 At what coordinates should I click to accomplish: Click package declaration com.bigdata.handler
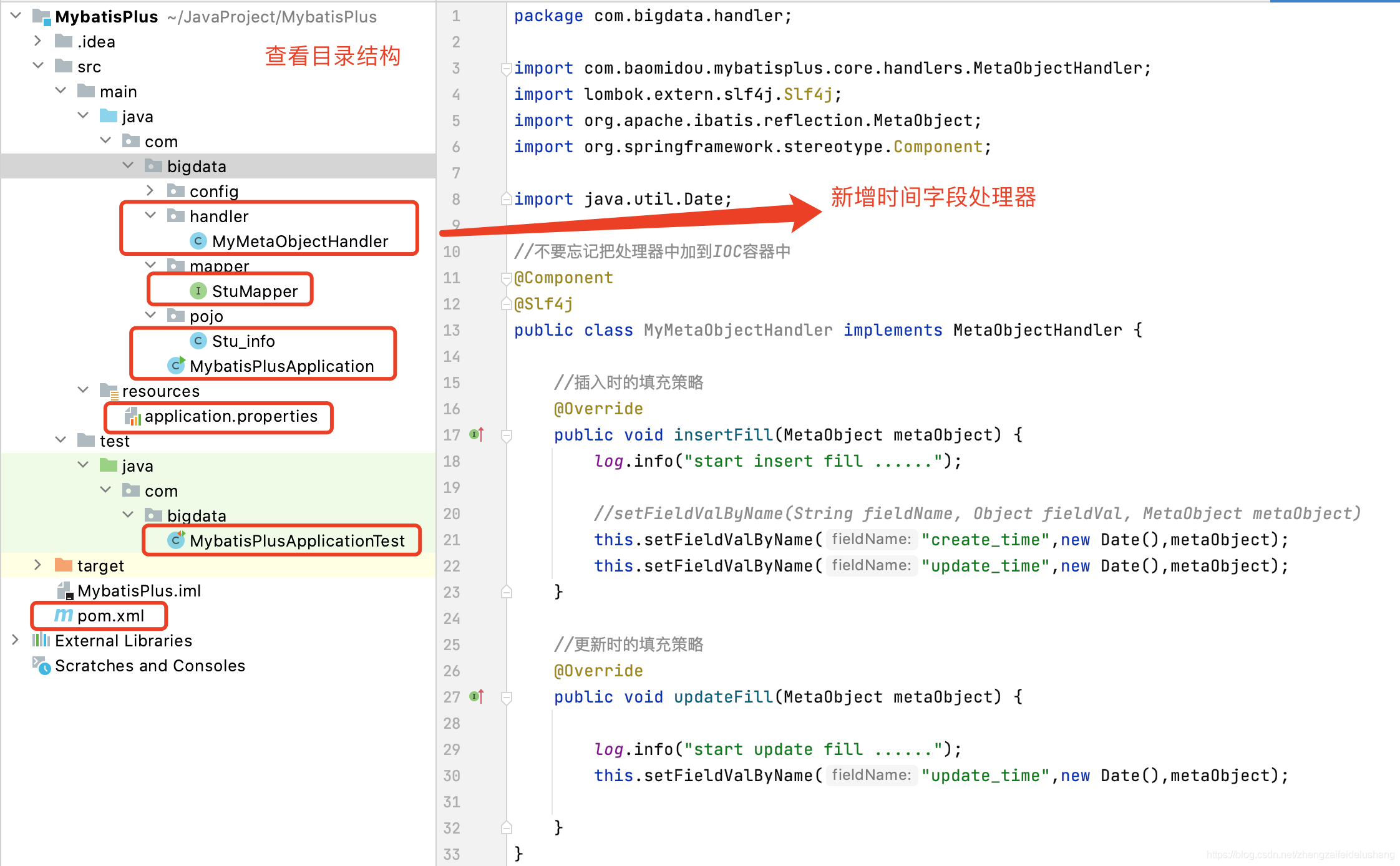[688, 16]
